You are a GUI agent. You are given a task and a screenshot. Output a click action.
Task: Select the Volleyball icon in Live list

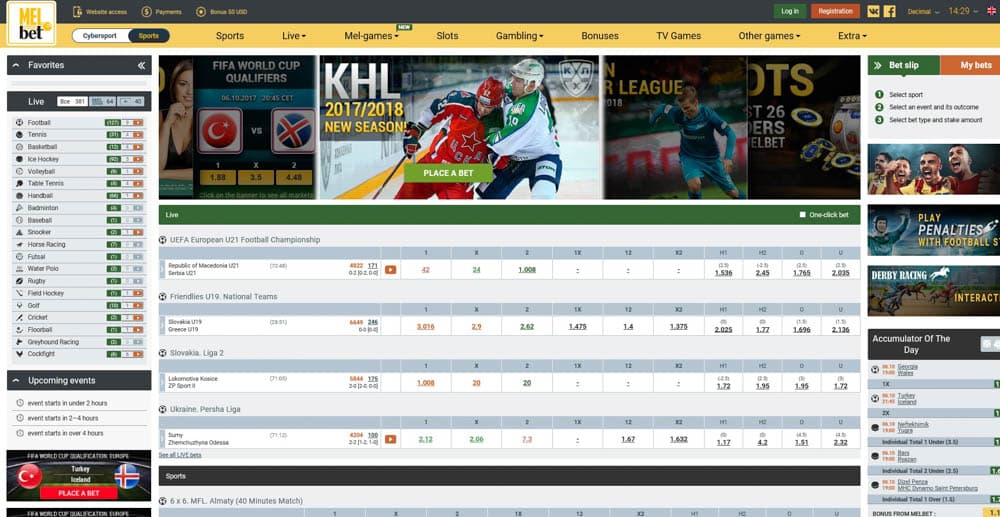19,171
